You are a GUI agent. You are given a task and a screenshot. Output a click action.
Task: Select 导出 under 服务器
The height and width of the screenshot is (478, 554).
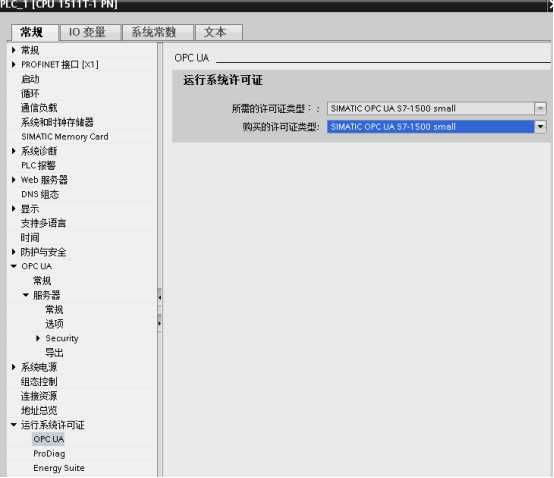54,353
